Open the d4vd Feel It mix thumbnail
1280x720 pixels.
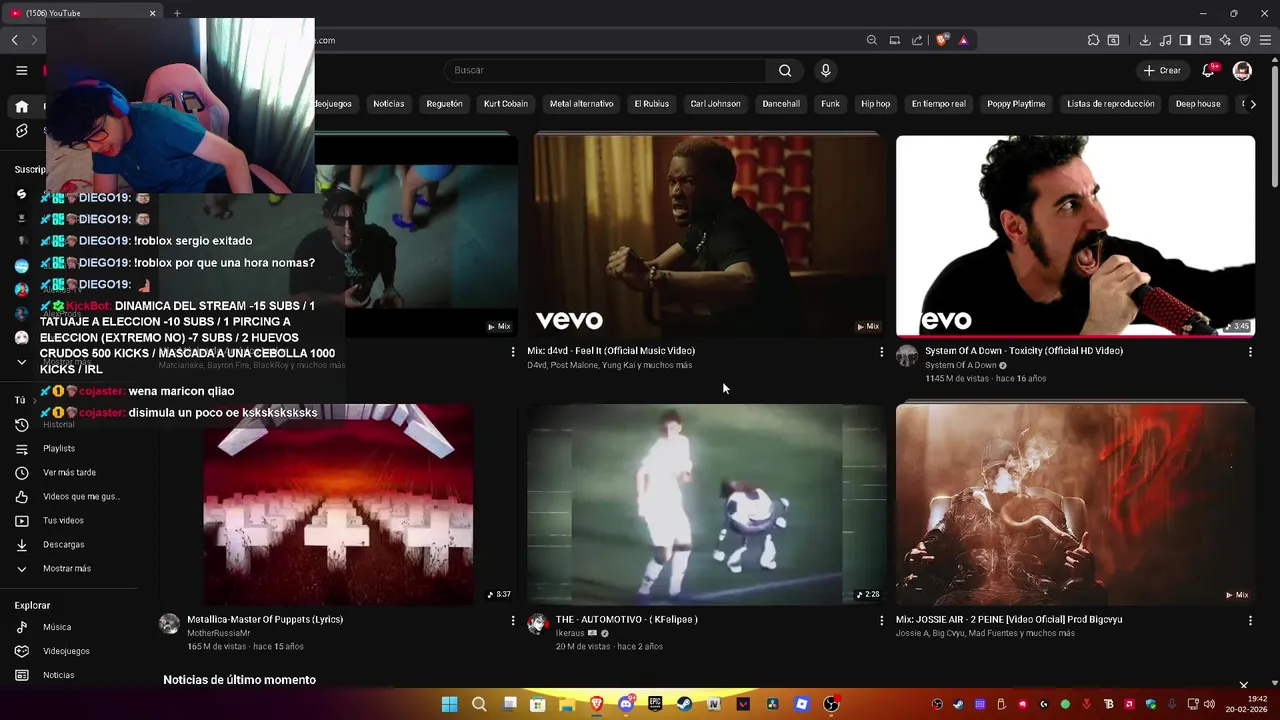pos(707,235)
